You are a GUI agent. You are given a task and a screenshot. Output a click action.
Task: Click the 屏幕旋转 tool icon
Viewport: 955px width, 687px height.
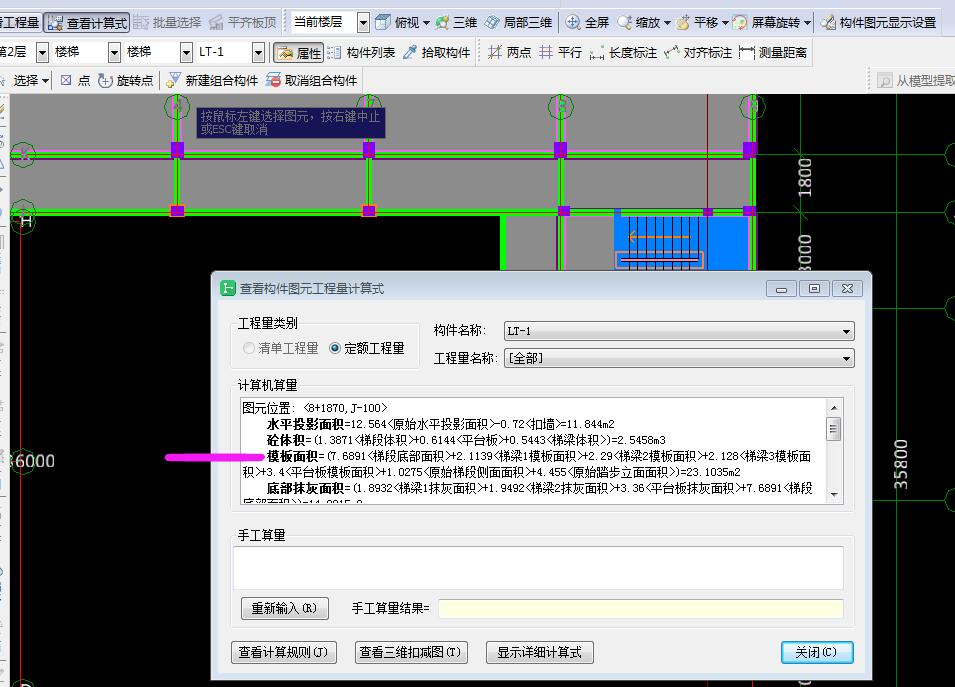point(739,23)
